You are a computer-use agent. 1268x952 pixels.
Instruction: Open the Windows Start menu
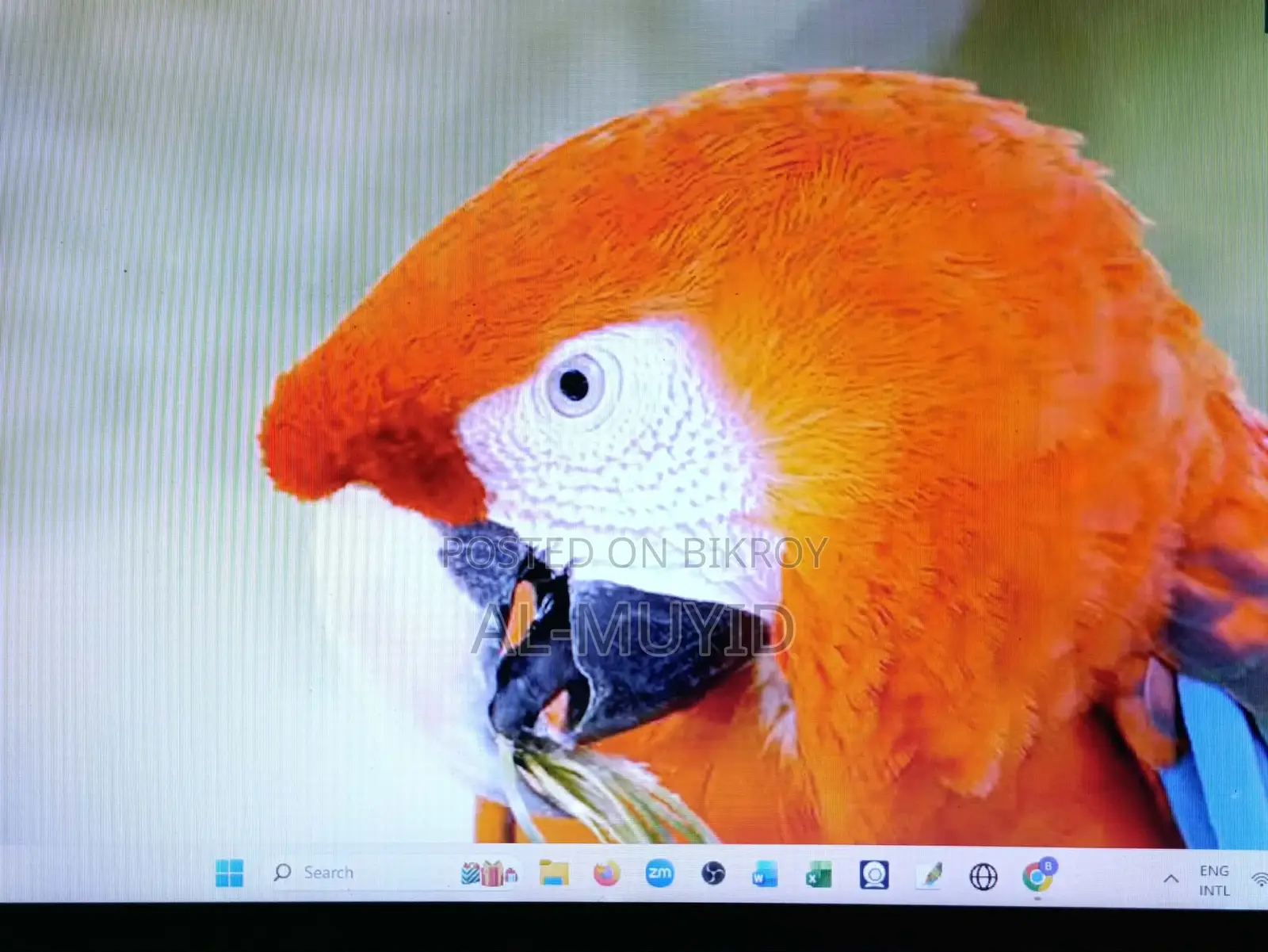click(230, 874)
